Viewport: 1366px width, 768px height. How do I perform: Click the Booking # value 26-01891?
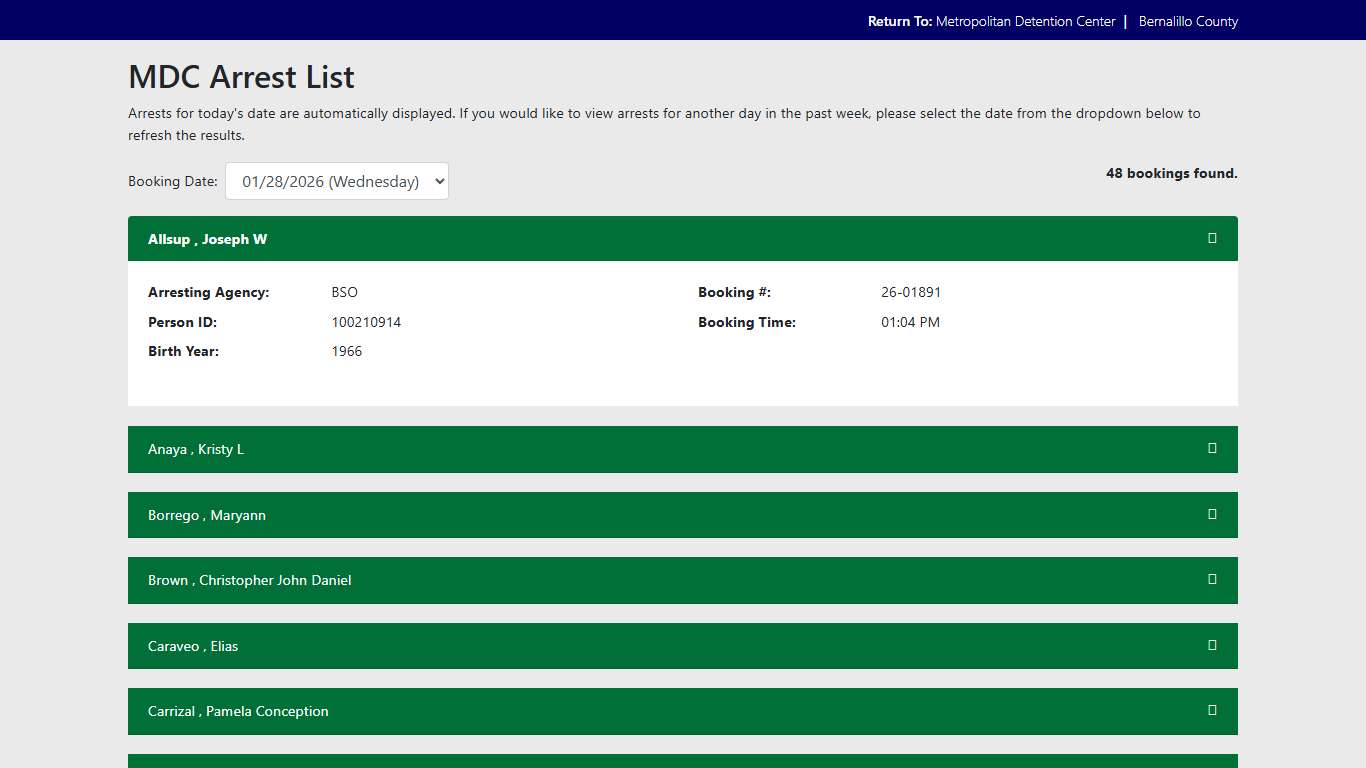pyautogui.click(x=911, y=292)
